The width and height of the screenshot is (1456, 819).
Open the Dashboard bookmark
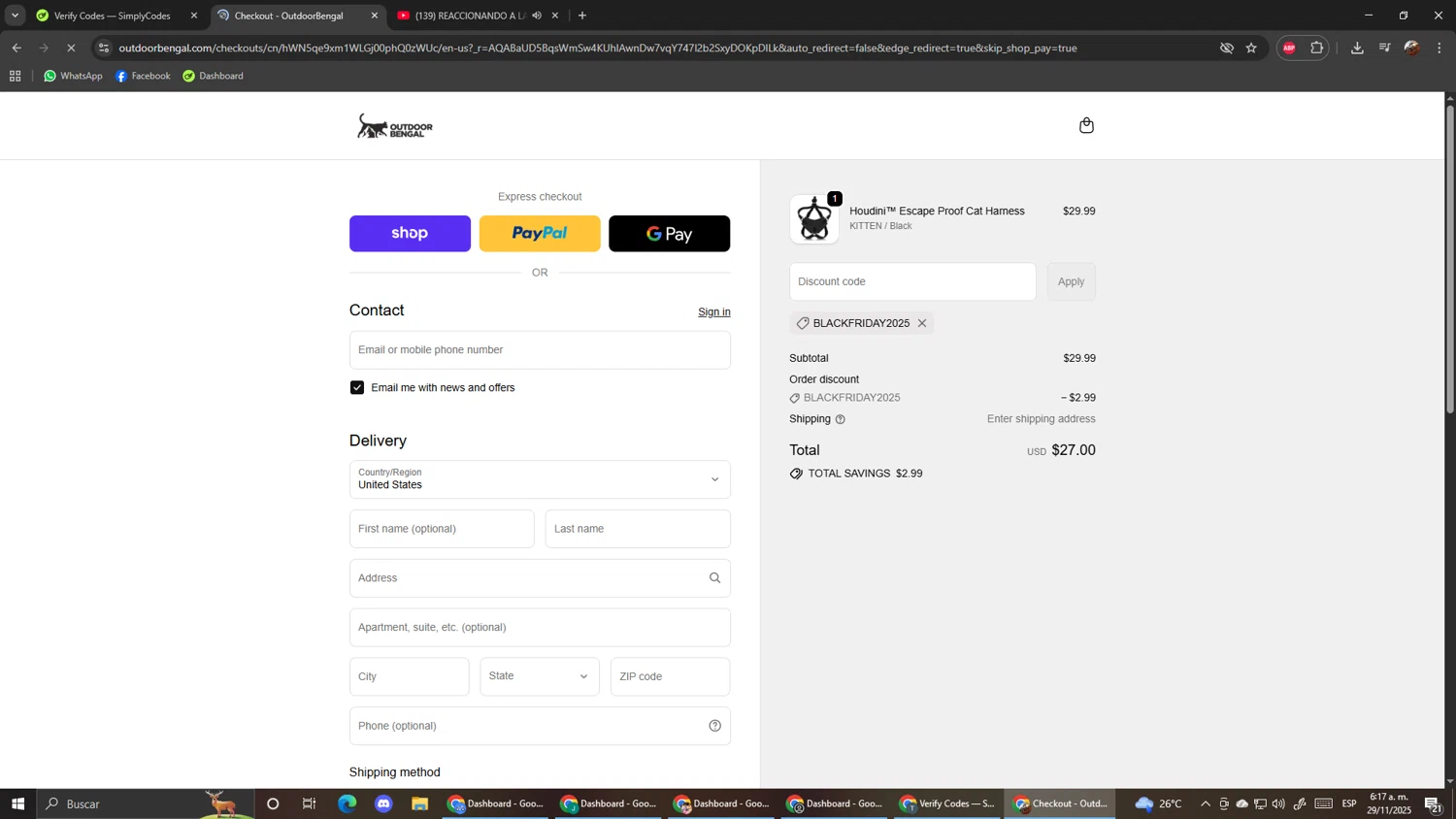pos(213,76)
